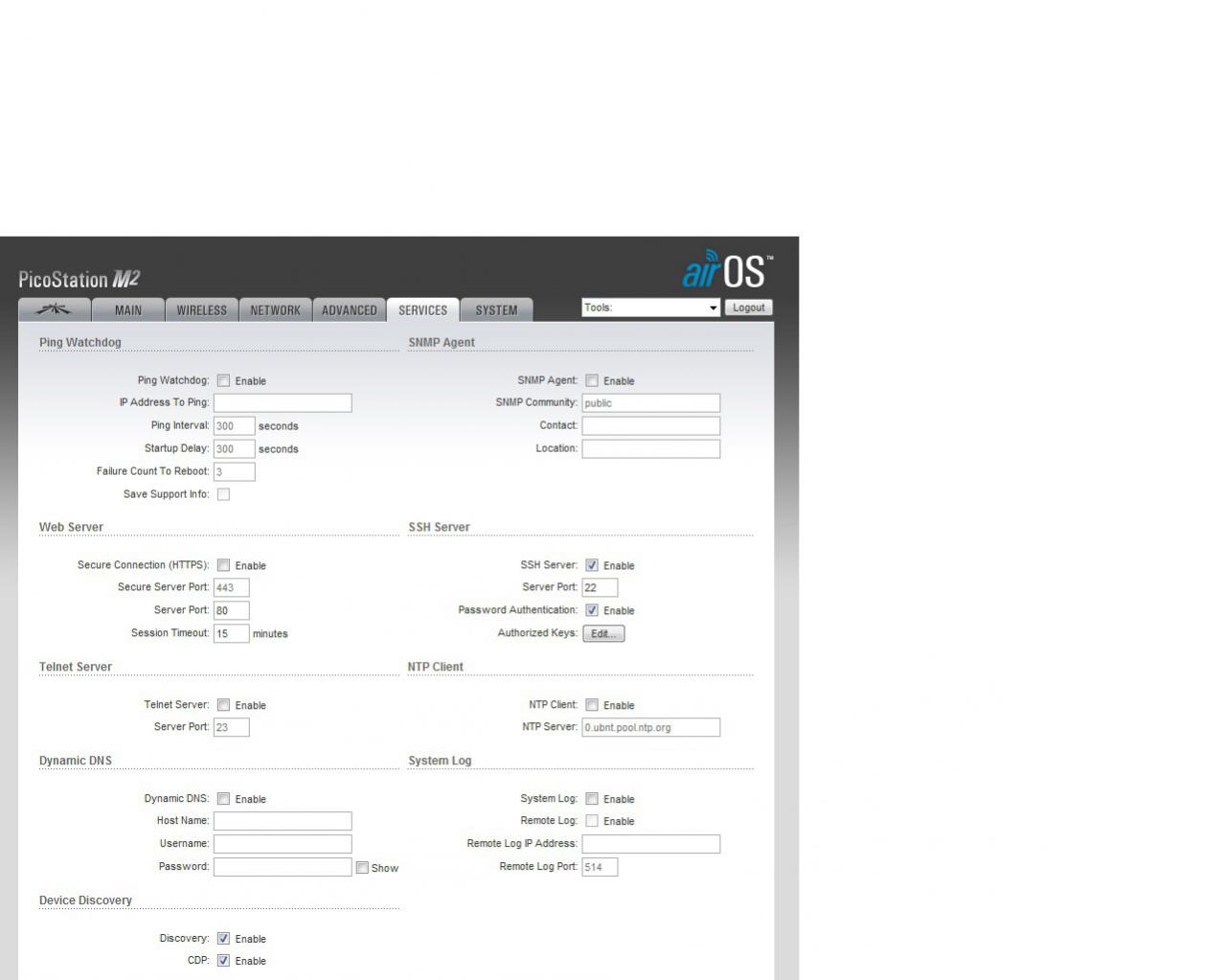Click the Dynamic DNS Host Name field
1225x980 pixels.
[x=283, y=822]
